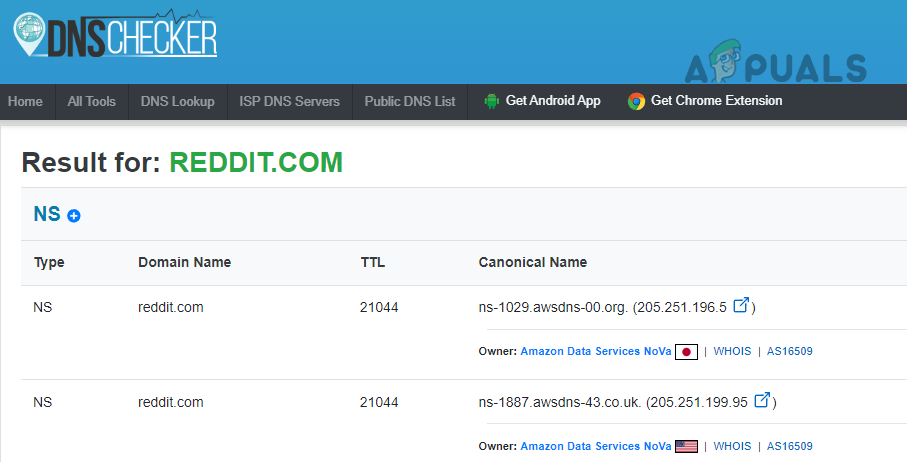Open ISP DNS Servers page

click(289, 101)
